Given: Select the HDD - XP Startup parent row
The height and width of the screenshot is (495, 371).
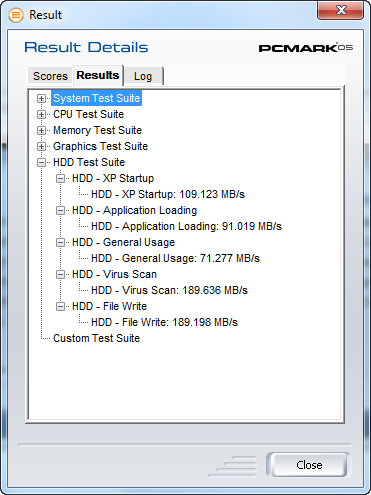Looking at the screenshot, I should (x=113, y=178).
